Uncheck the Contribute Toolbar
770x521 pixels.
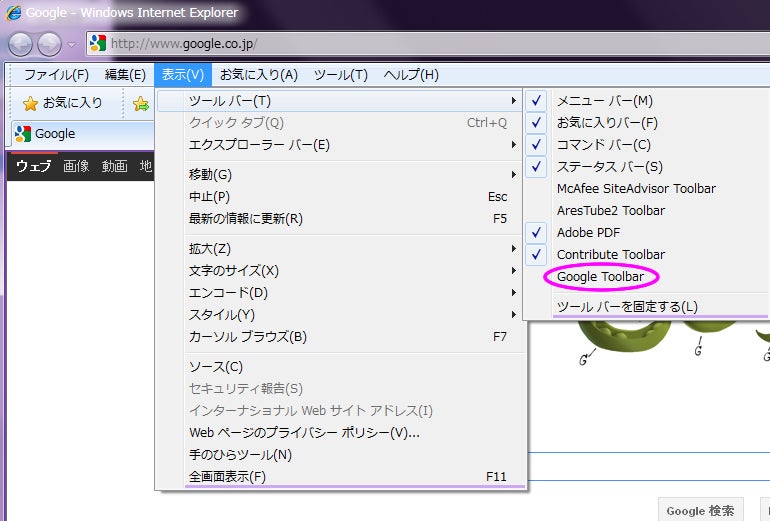[x=647, y=254]
